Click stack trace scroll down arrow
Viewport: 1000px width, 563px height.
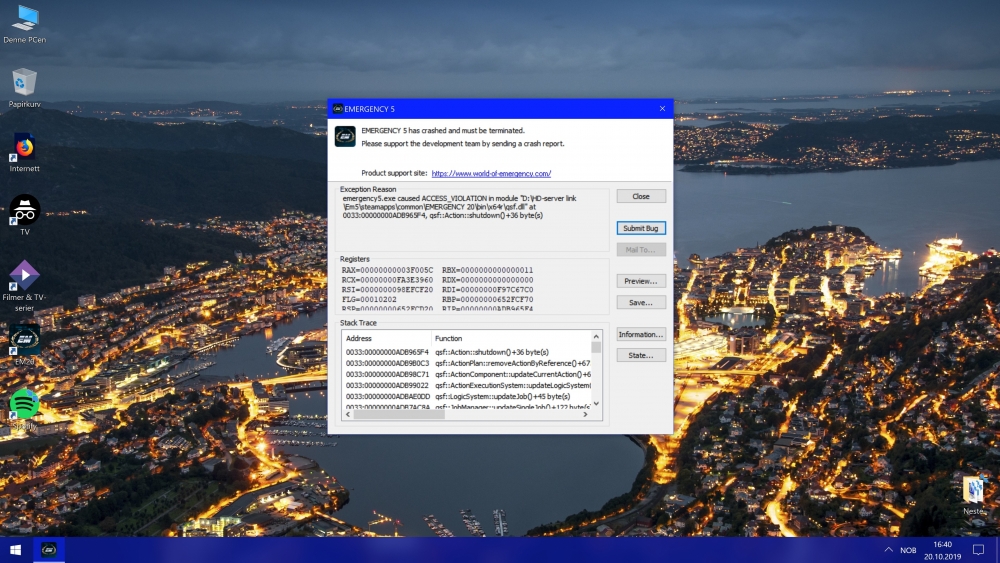(596, 404)
